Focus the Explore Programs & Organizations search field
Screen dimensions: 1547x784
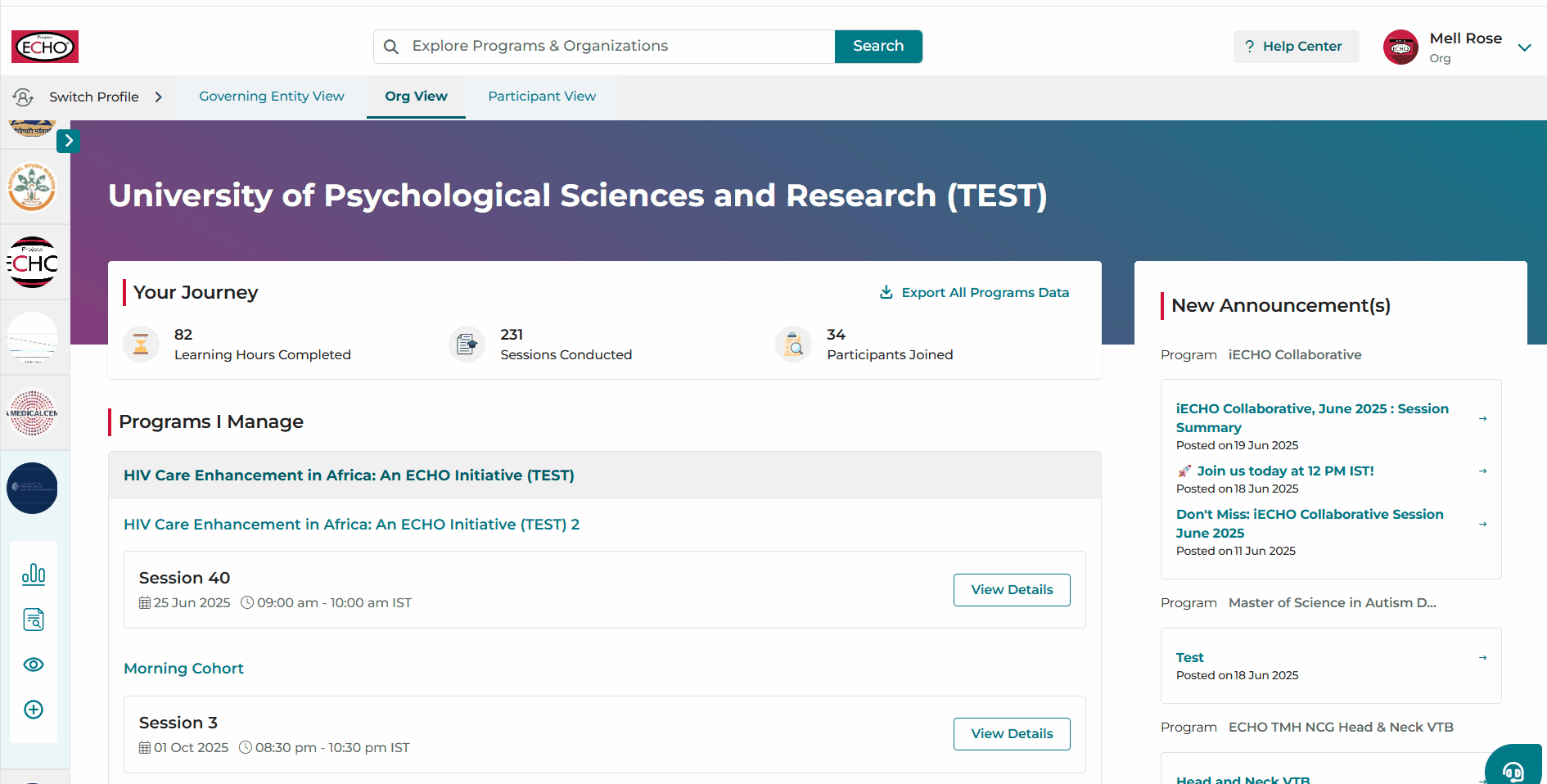(x=604, y=47)
